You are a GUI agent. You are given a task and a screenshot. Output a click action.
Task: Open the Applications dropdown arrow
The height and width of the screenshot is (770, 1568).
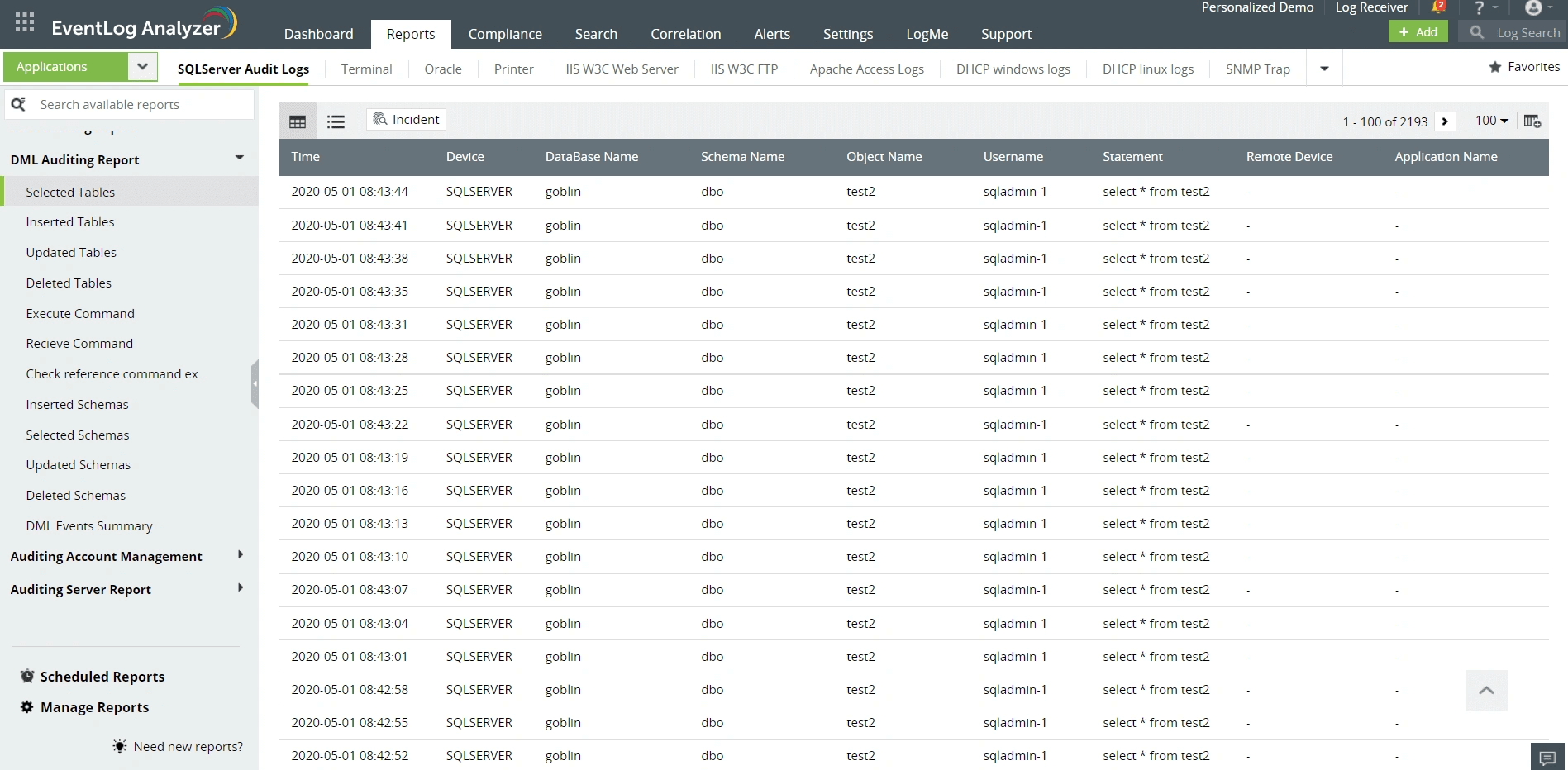point(142,66)
